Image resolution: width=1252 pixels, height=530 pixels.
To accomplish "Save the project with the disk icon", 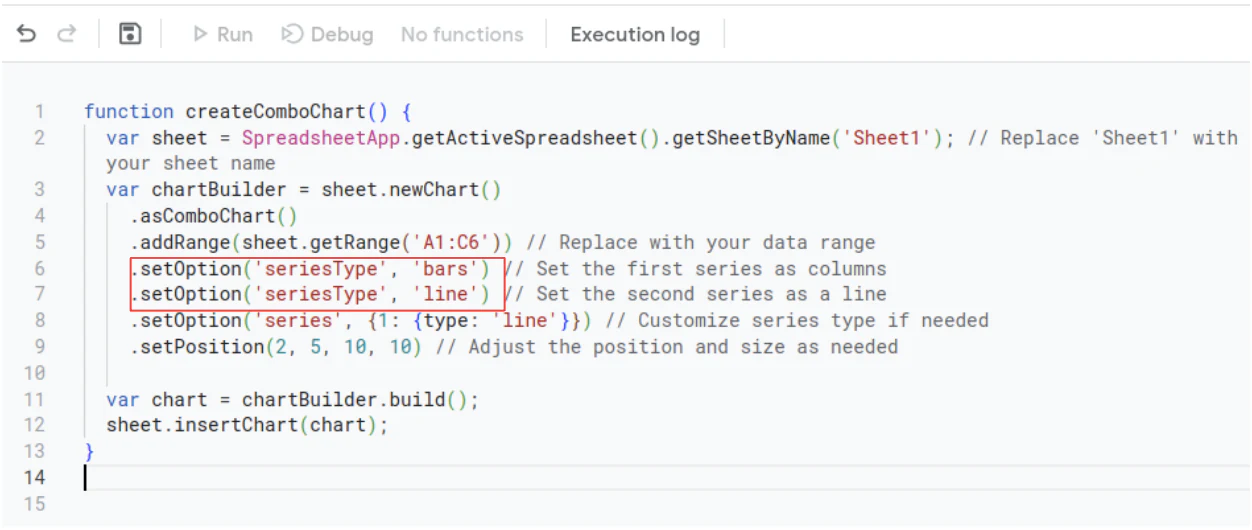I will pos(130,34).
